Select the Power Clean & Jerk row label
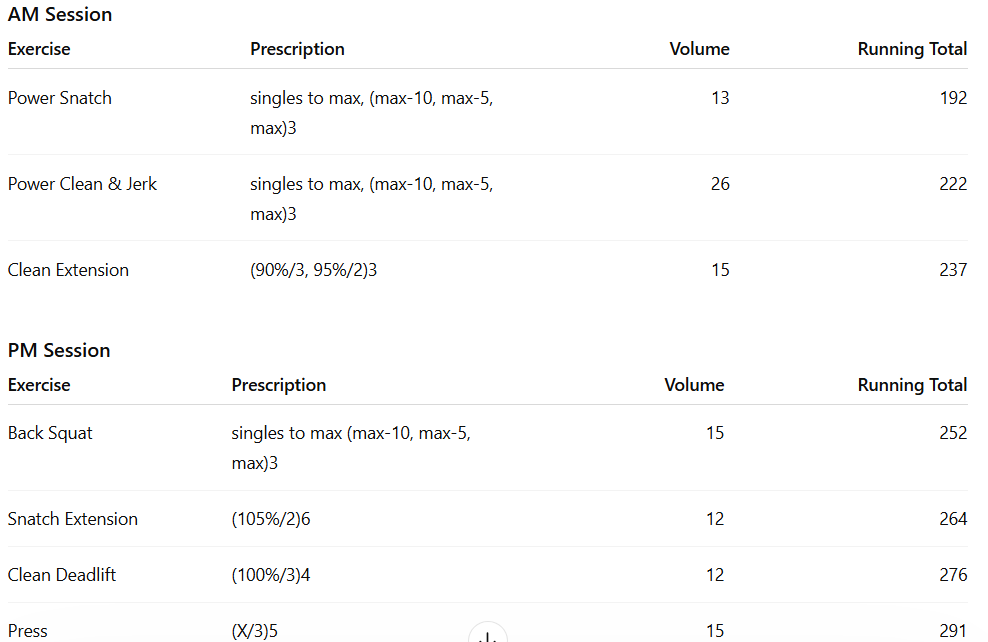 click(x=82, y=184)
